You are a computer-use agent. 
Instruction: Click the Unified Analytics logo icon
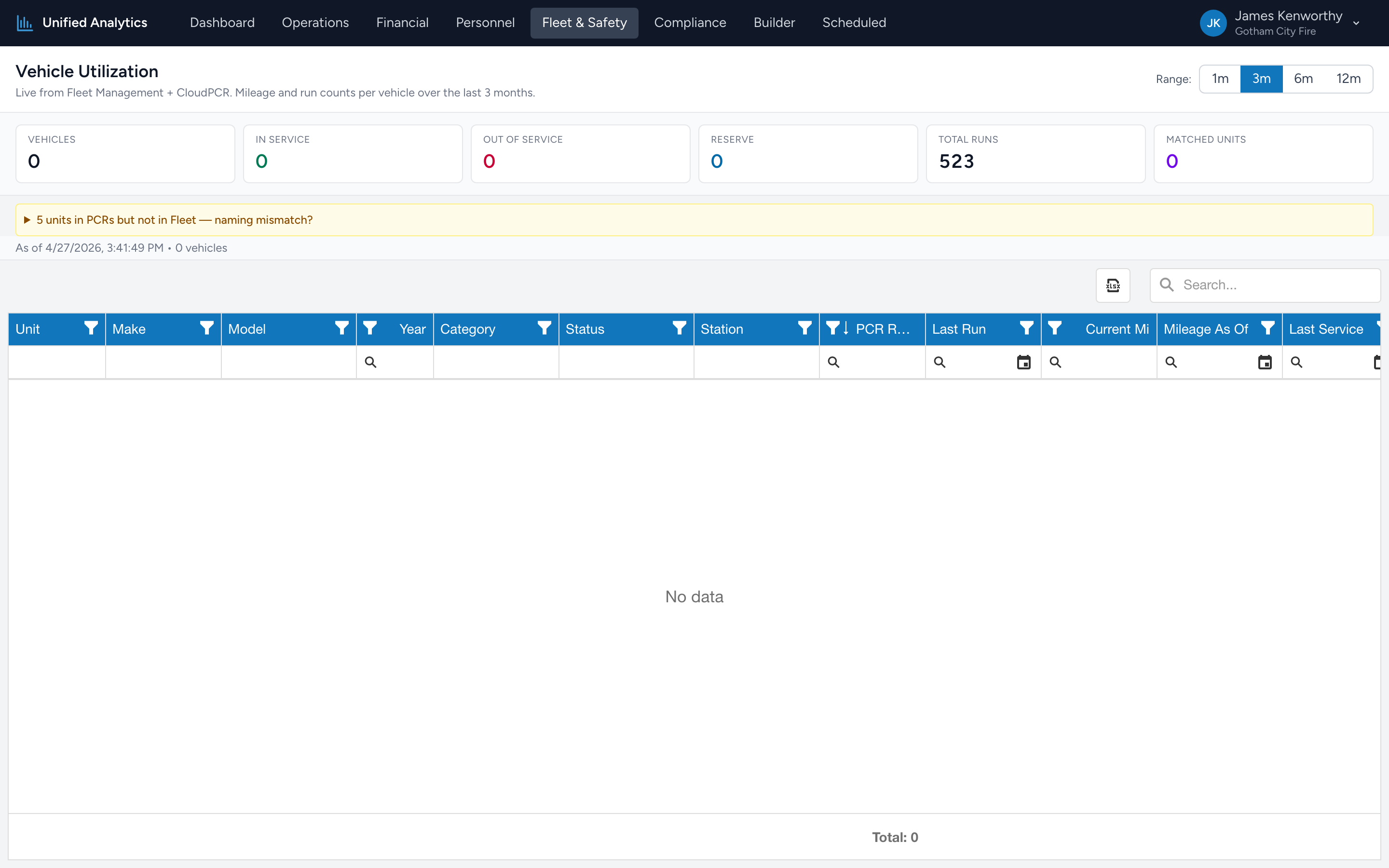(25, 23)
